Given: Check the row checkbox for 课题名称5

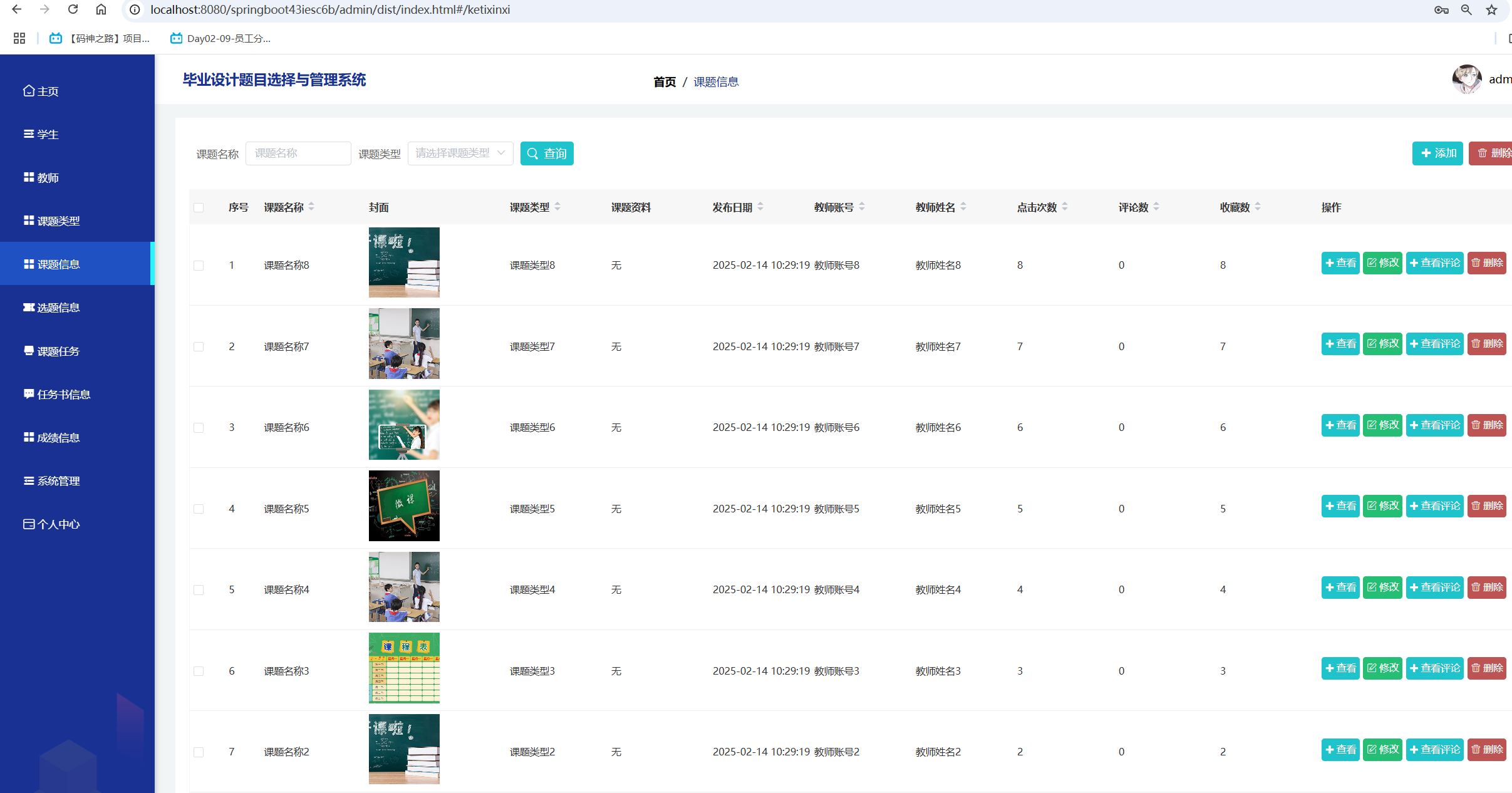Looking at the screenshot, I should tap(199, 509).
